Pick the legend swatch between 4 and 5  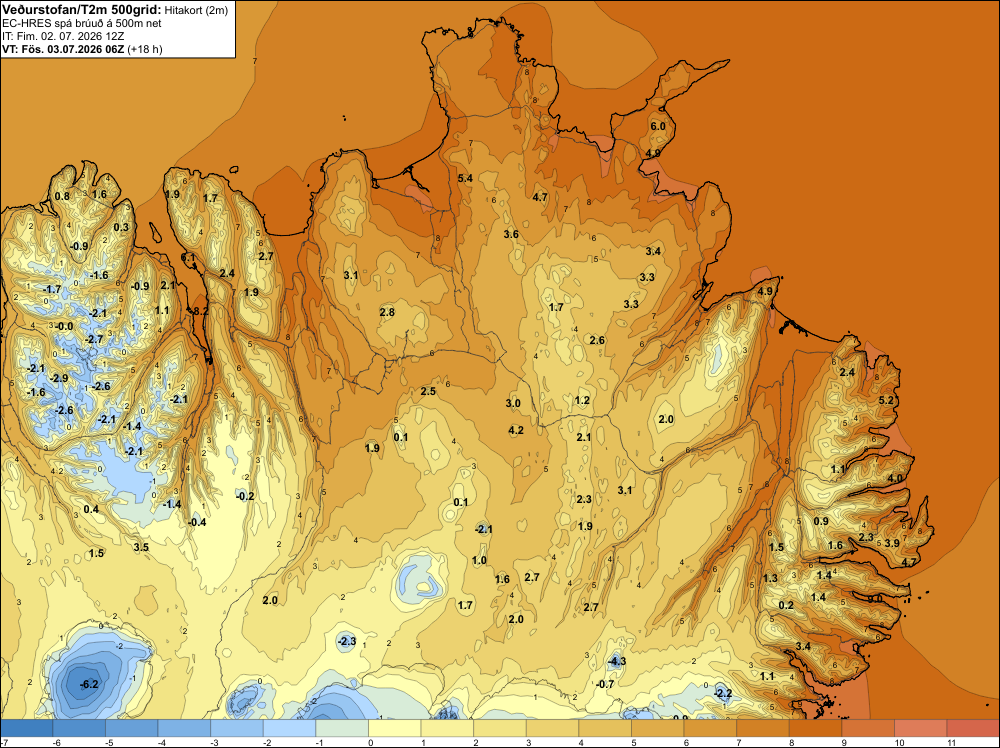coord(605,728)
